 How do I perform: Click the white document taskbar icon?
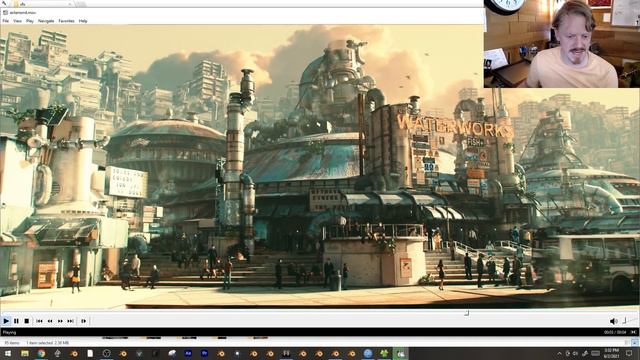[x=90, y=353]
